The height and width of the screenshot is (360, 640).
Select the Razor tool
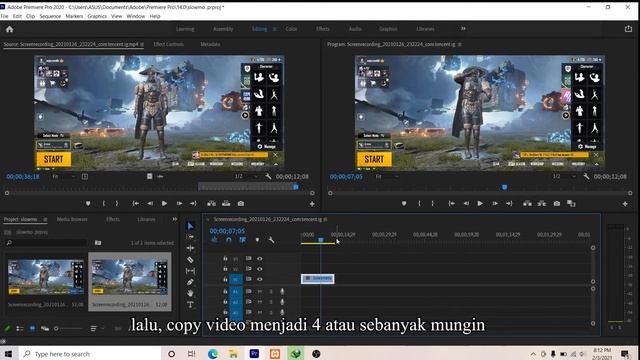(190, 259)
